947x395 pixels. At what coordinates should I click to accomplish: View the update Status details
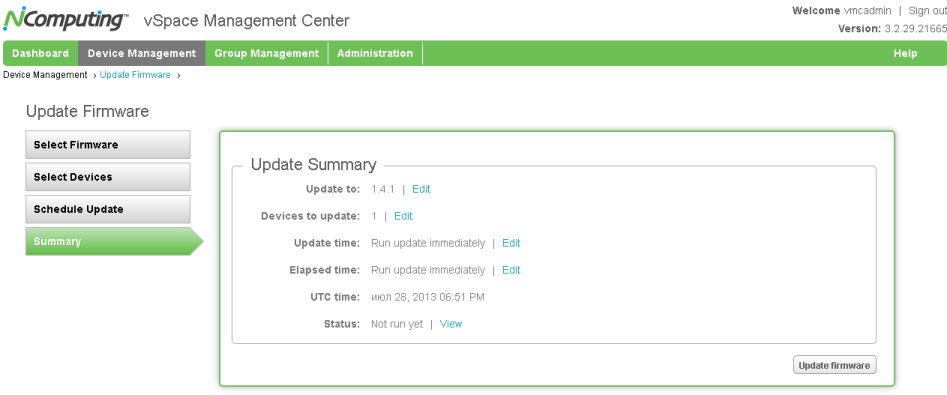coord(451,324)
